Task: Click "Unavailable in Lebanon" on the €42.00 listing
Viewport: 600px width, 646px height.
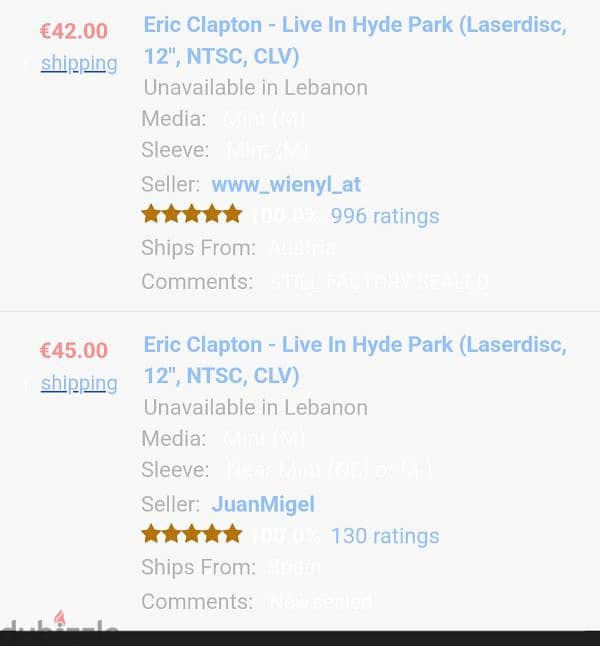Action: (255, 87)
